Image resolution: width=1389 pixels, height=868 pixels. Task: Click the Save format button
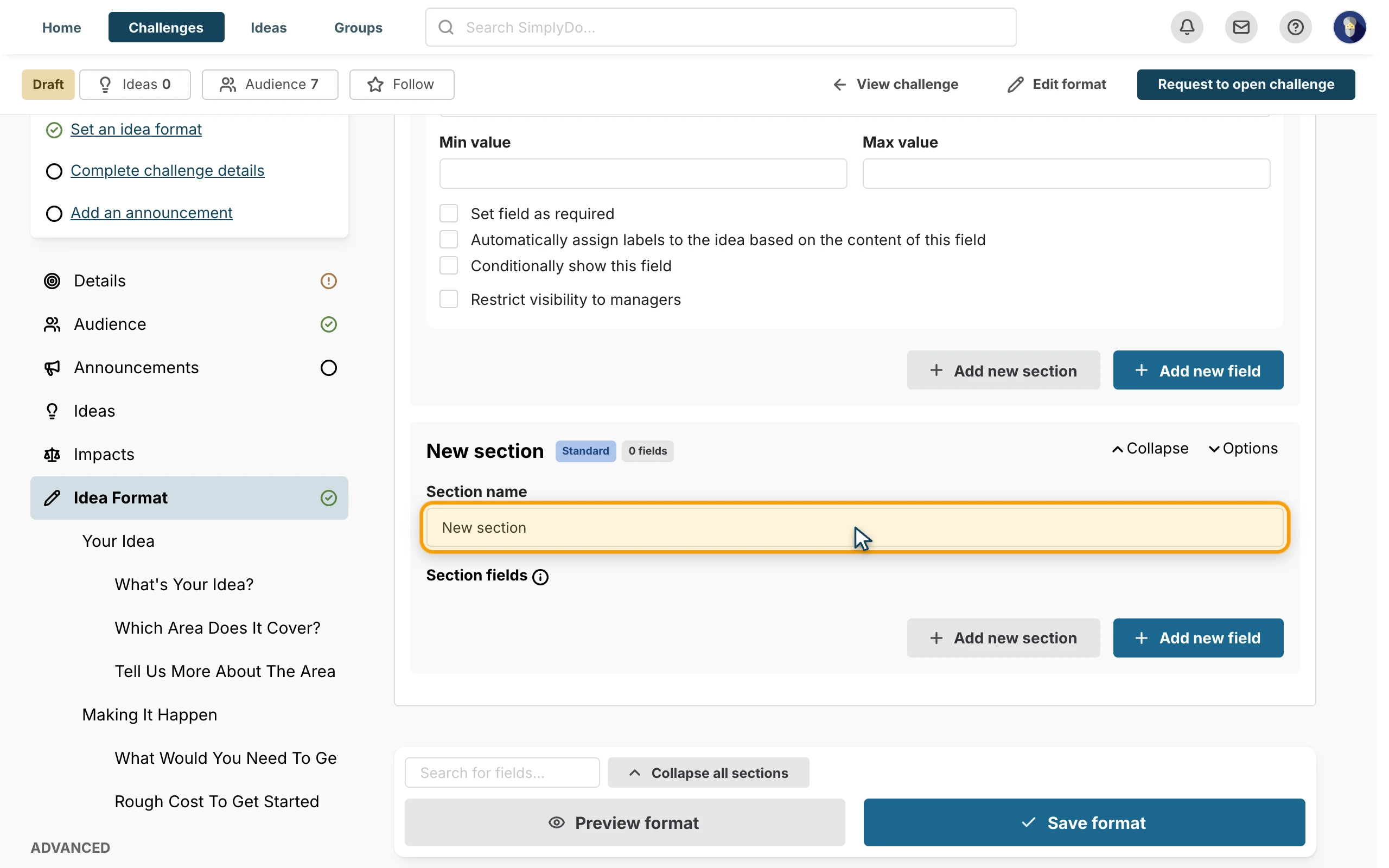[x=1084, y=822]
